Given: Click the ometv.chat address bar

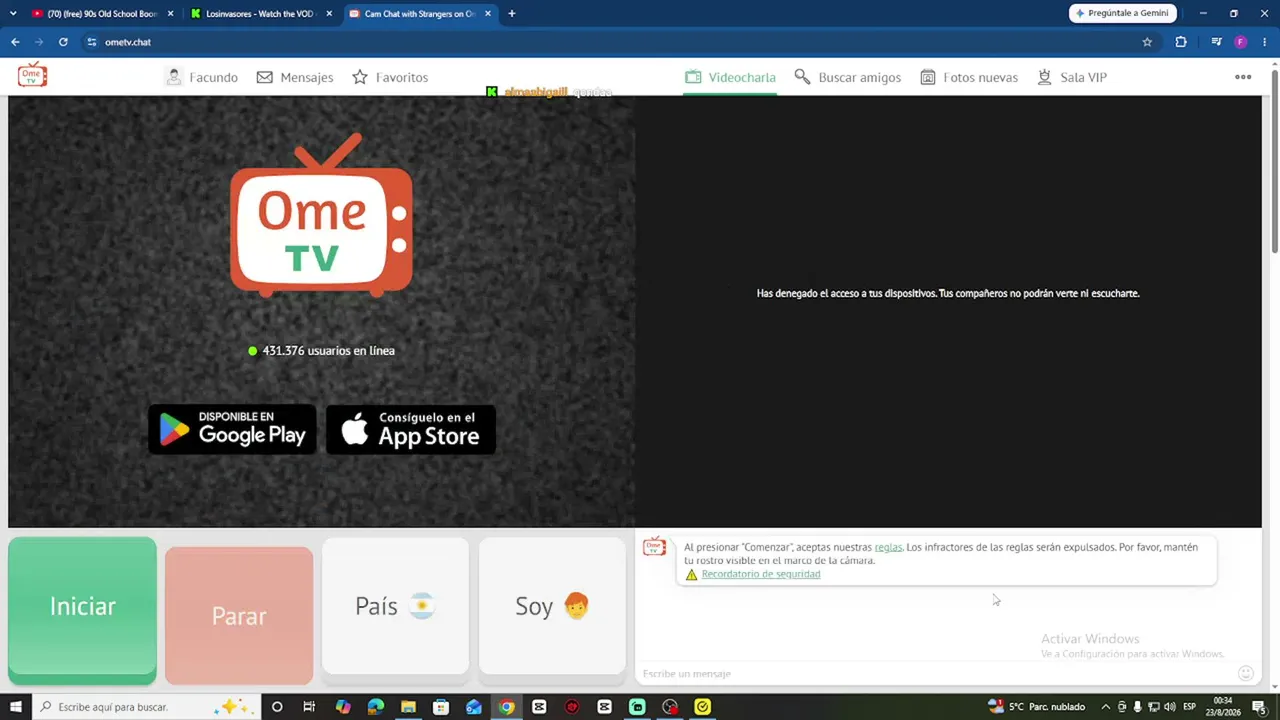Looking at the screenshot, I should (618, 42).
